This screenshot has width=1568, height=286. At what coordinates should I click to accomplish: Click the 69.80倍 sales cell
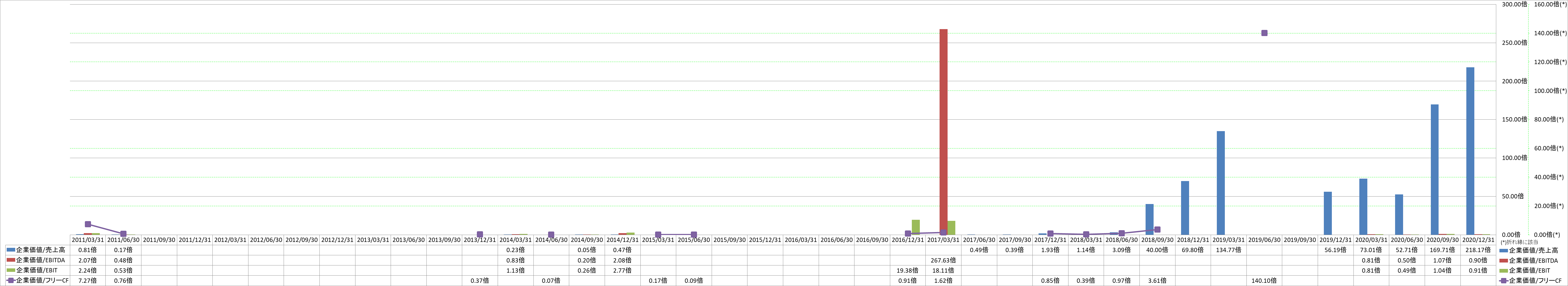click(x=1193, y=250)
